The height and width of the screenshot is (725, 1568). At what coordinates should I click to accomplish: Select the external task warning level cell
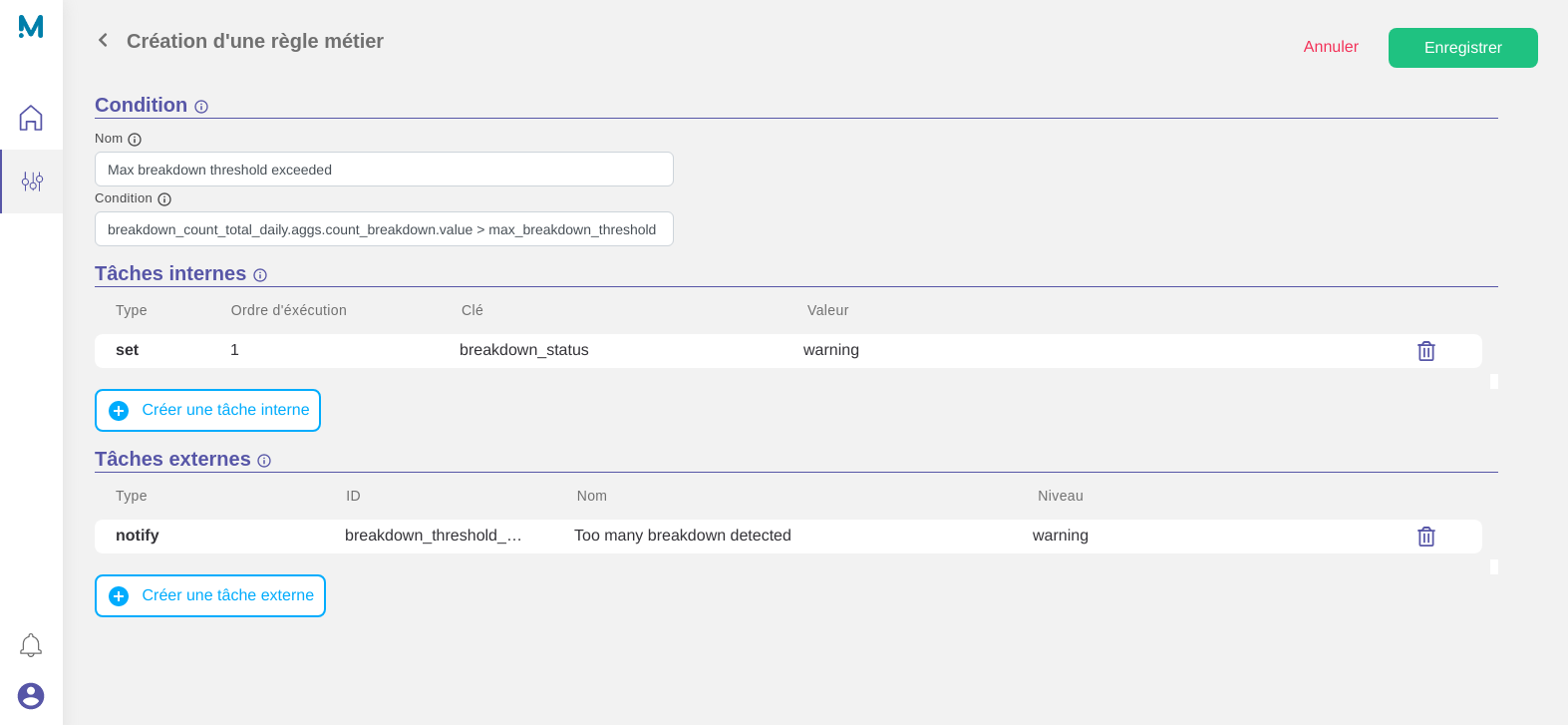coord(1060,536)
